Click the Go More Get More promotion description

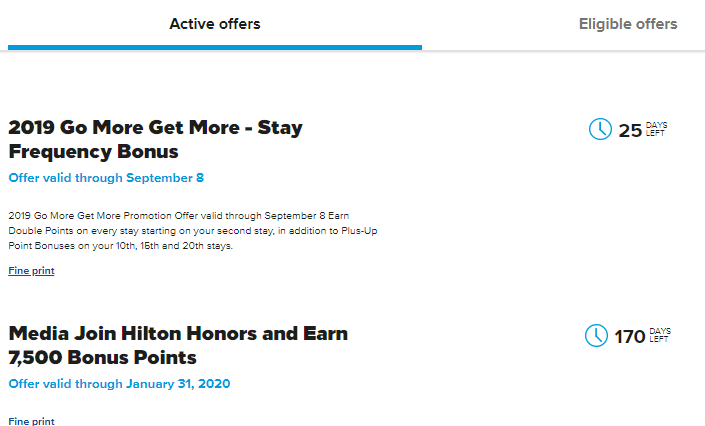(193, 231)
